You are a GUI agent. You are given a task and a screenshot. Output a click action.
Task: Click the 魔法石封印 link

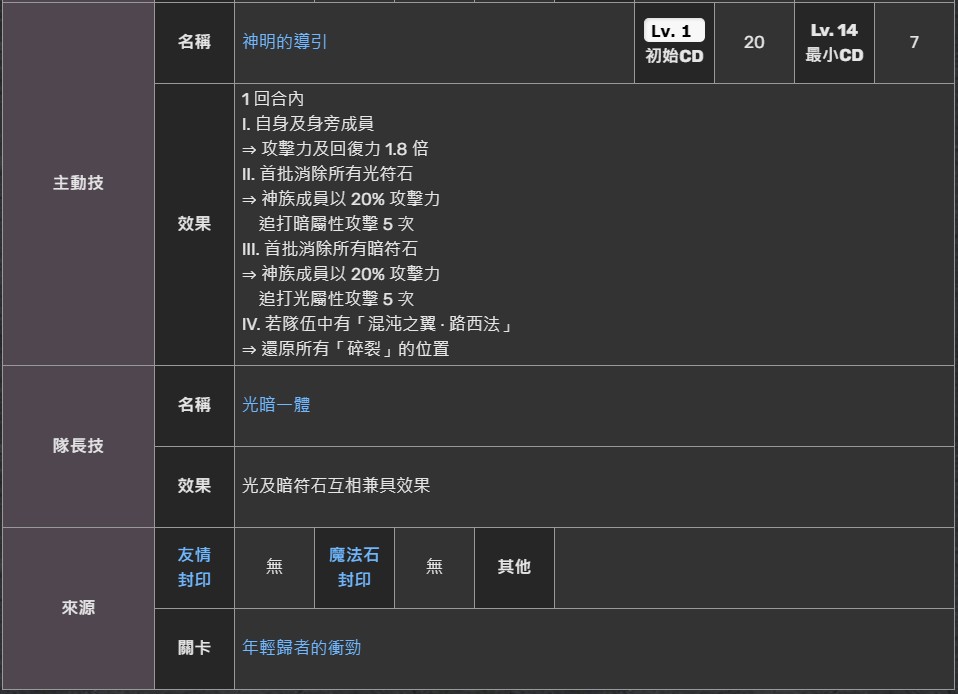click(354, 567)
